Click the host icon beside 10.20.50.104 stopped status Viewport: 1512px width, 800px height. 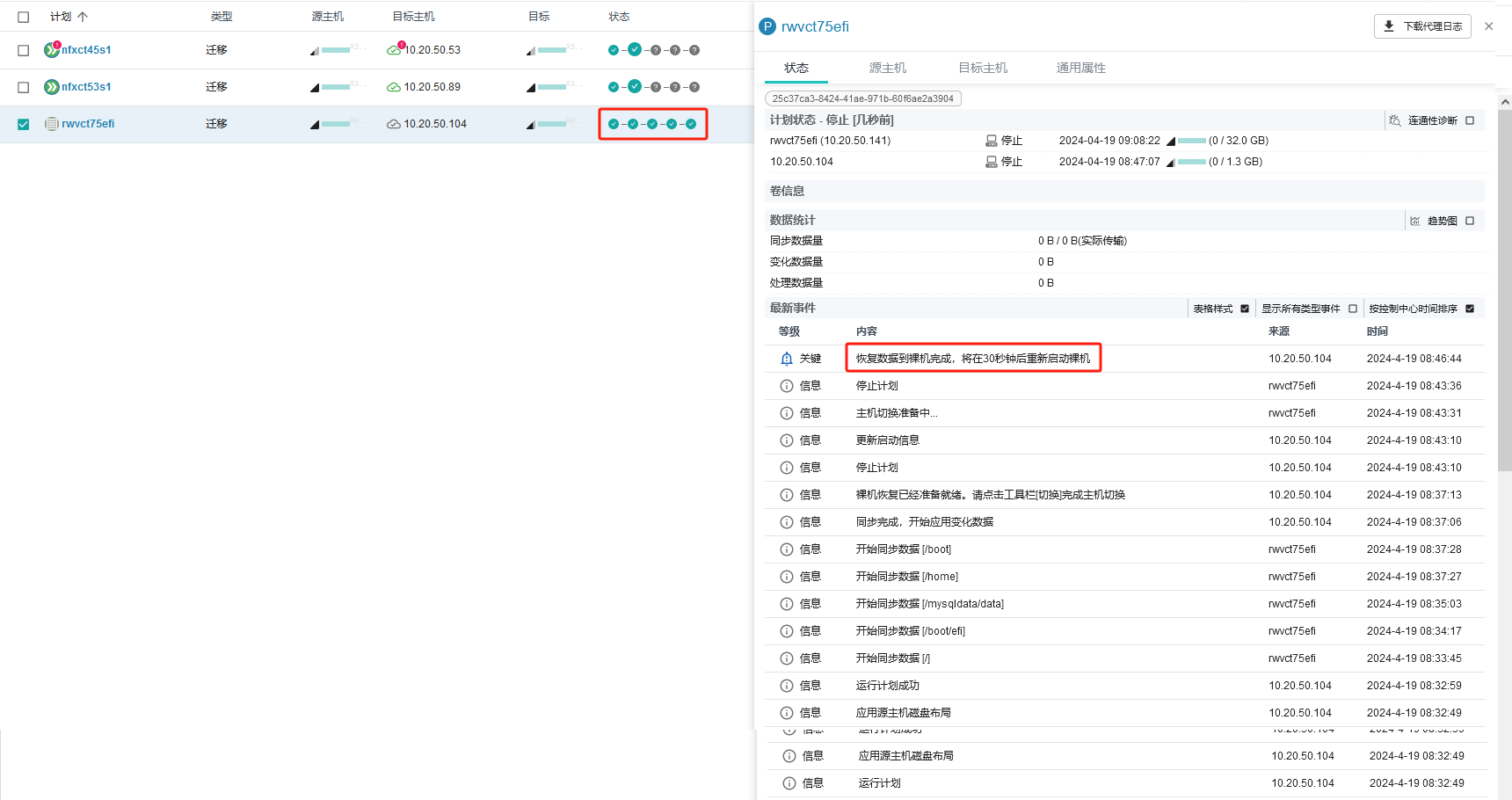point(992,162)
